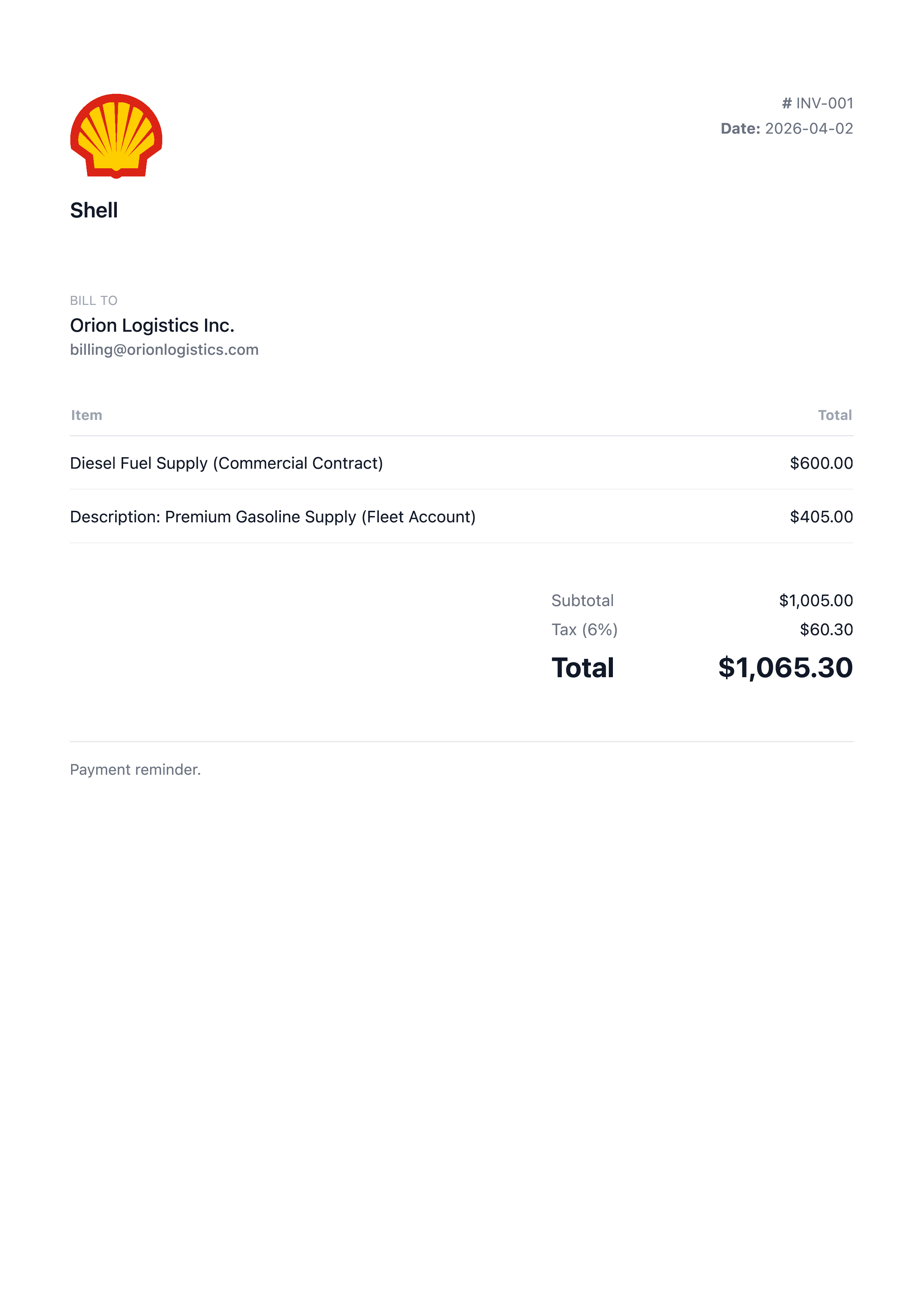The width and height of the screenshot is (924, 1306).
Task: Click the $600.00 line amount
Action: coord(821,463)
